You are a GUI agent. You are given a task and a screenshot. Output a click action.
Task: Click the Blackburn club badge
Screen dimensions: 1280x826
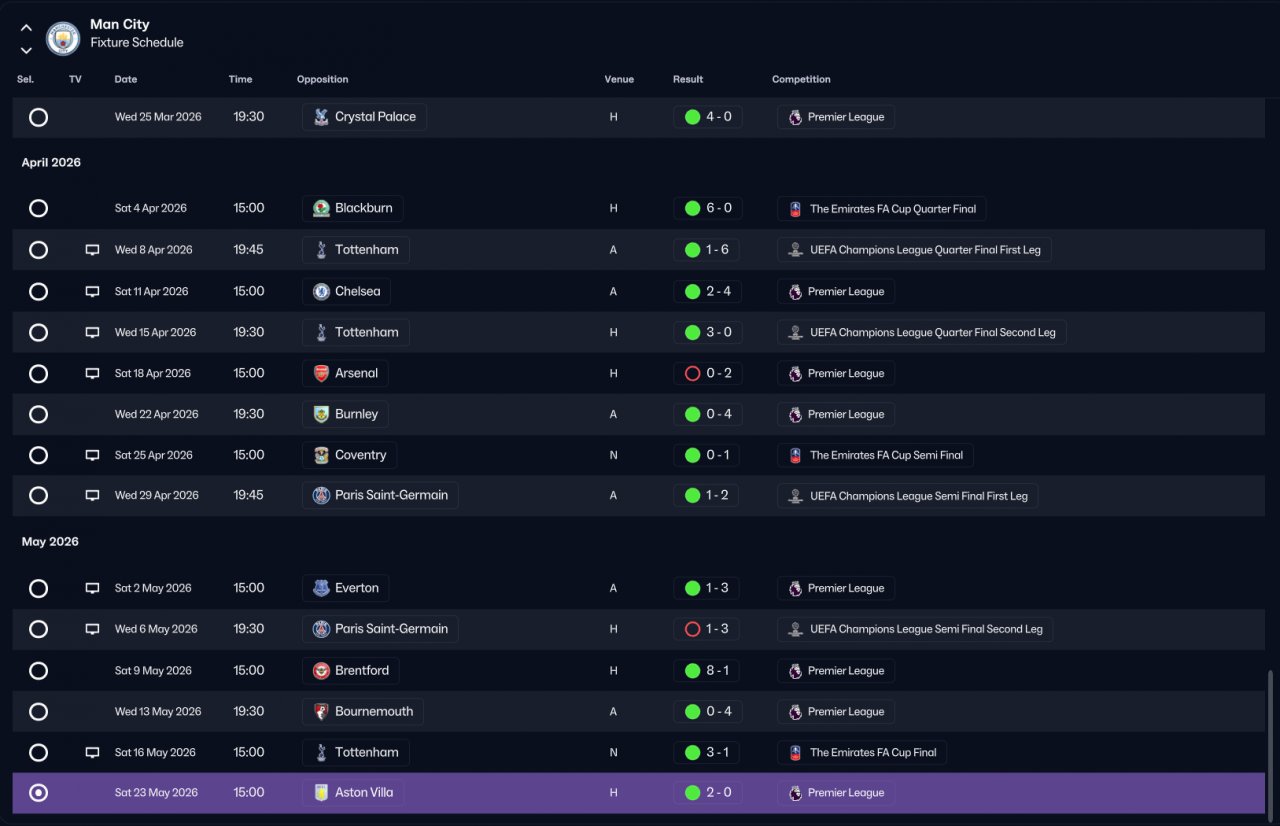pyautogui.click(x=321, y=208)
